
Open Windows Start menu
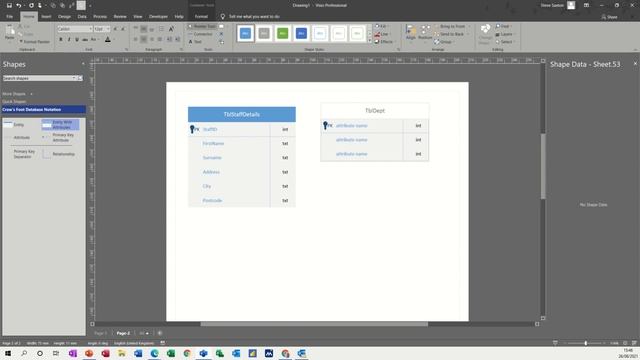click(x=8, y=353)
